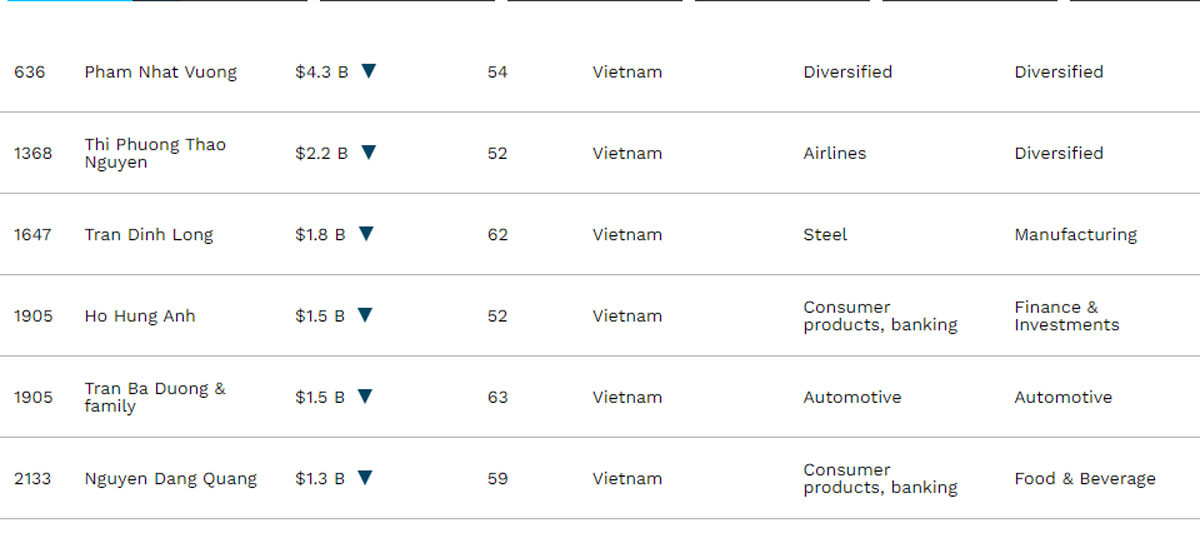1200x533 pixels.
Task: Click the decline arrow in Ho Hung Anh's row
Action: point(365,315)
